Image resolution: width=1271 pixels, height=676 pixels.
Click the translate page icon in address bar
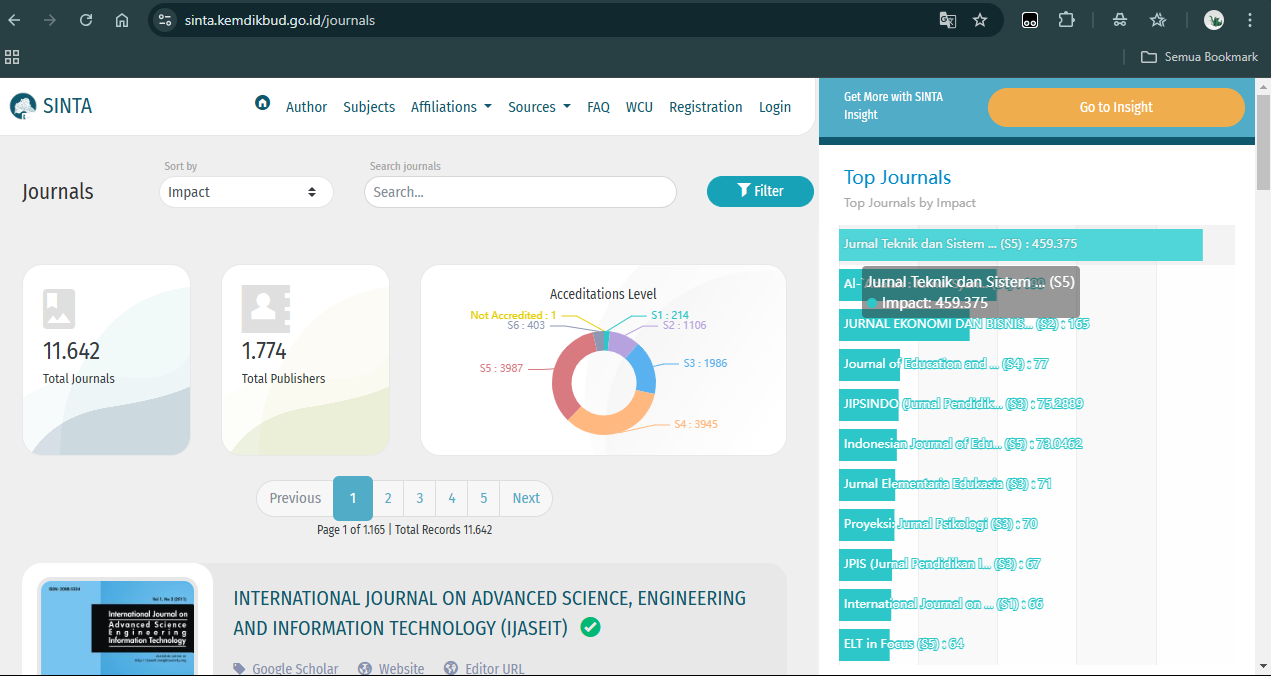(947, 20)
